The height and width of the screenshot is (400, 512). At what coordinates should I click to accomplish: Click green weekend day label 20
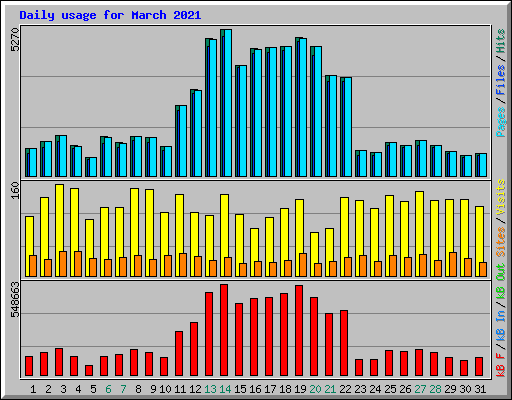(315, 389)
